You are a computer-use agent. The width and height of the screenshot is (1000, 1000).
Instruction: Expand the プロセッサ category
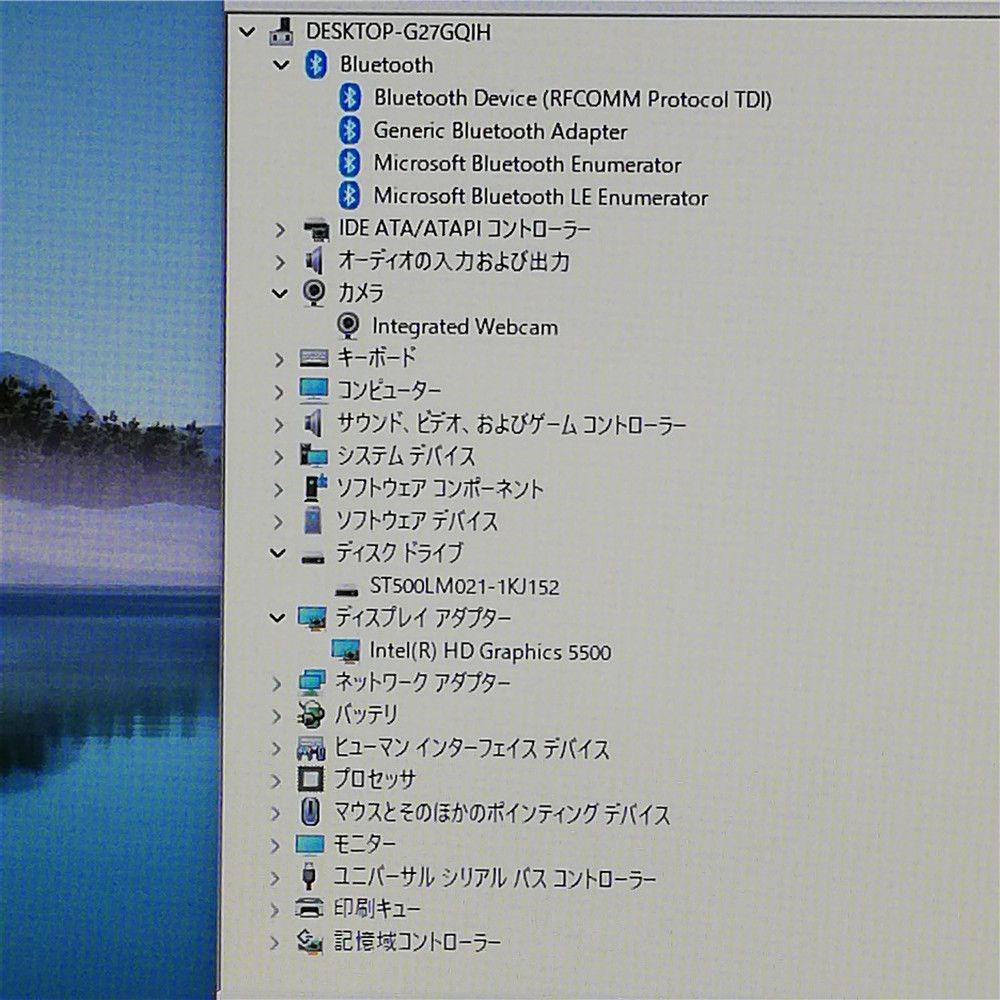tap(276, 781)
